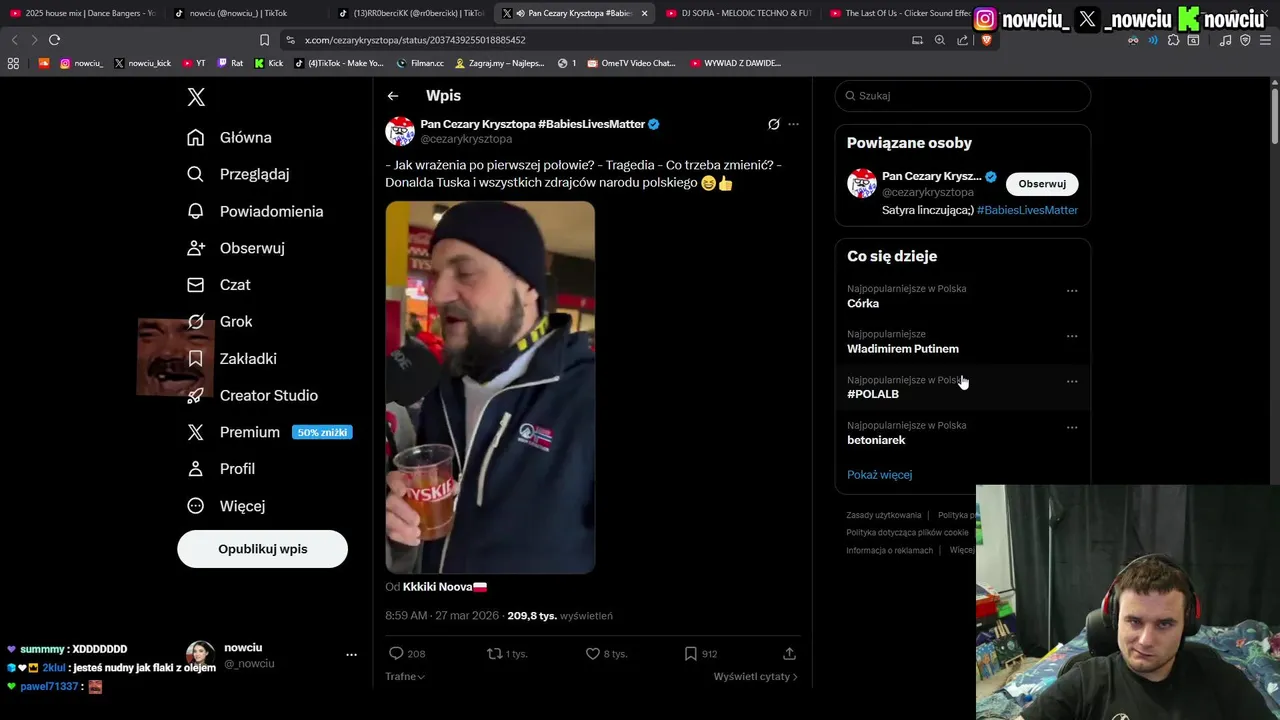
Task: Focus the Szukaj search field
Action: [x=962, y=96]
